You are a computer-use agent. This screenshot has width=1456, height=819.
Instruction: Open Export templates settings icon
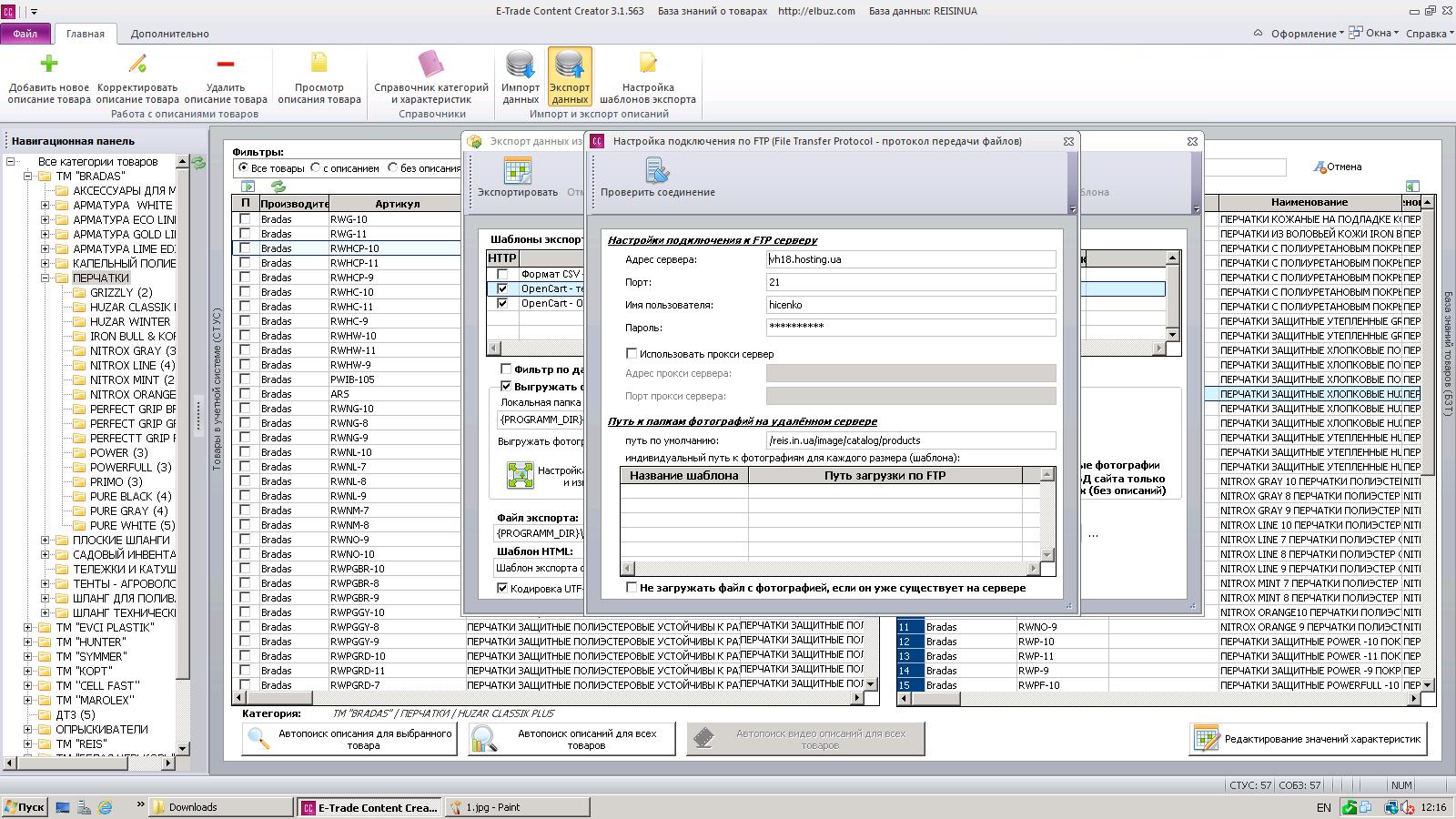click(648, 64)
